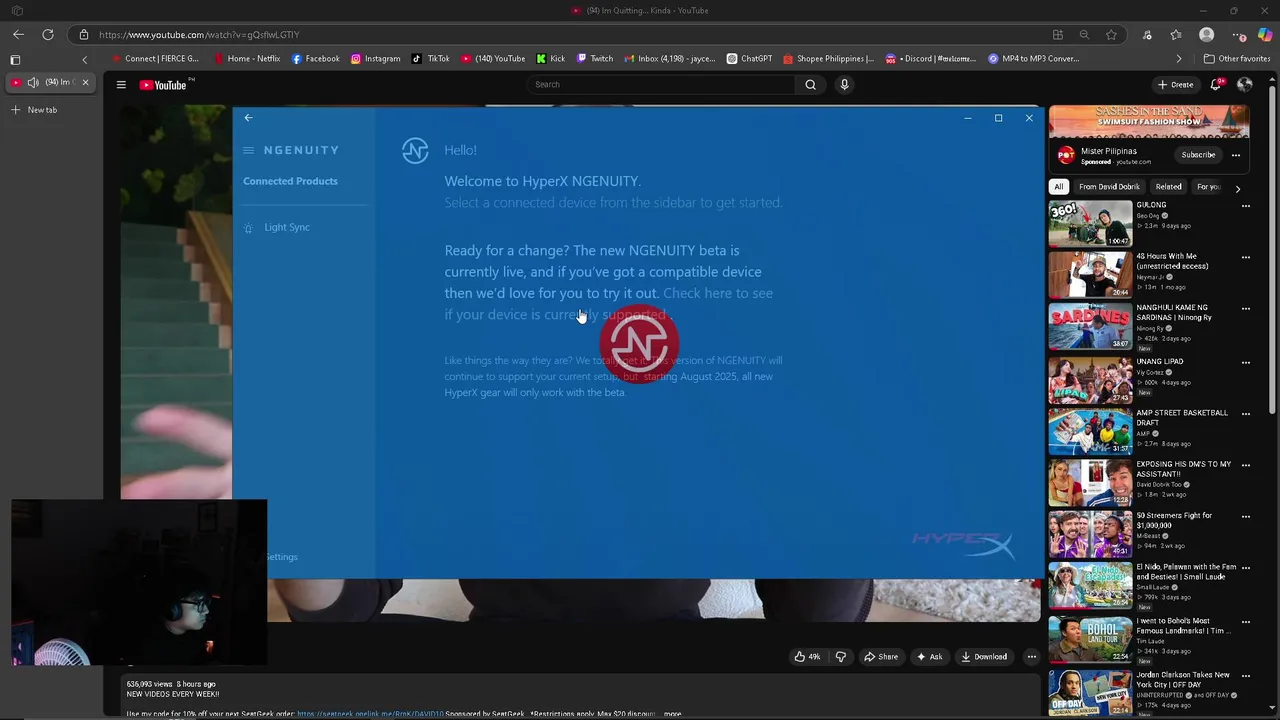Screen dimensions: 1280x720
Task: Click the address bar URL
Action: [x=199, y=35]
